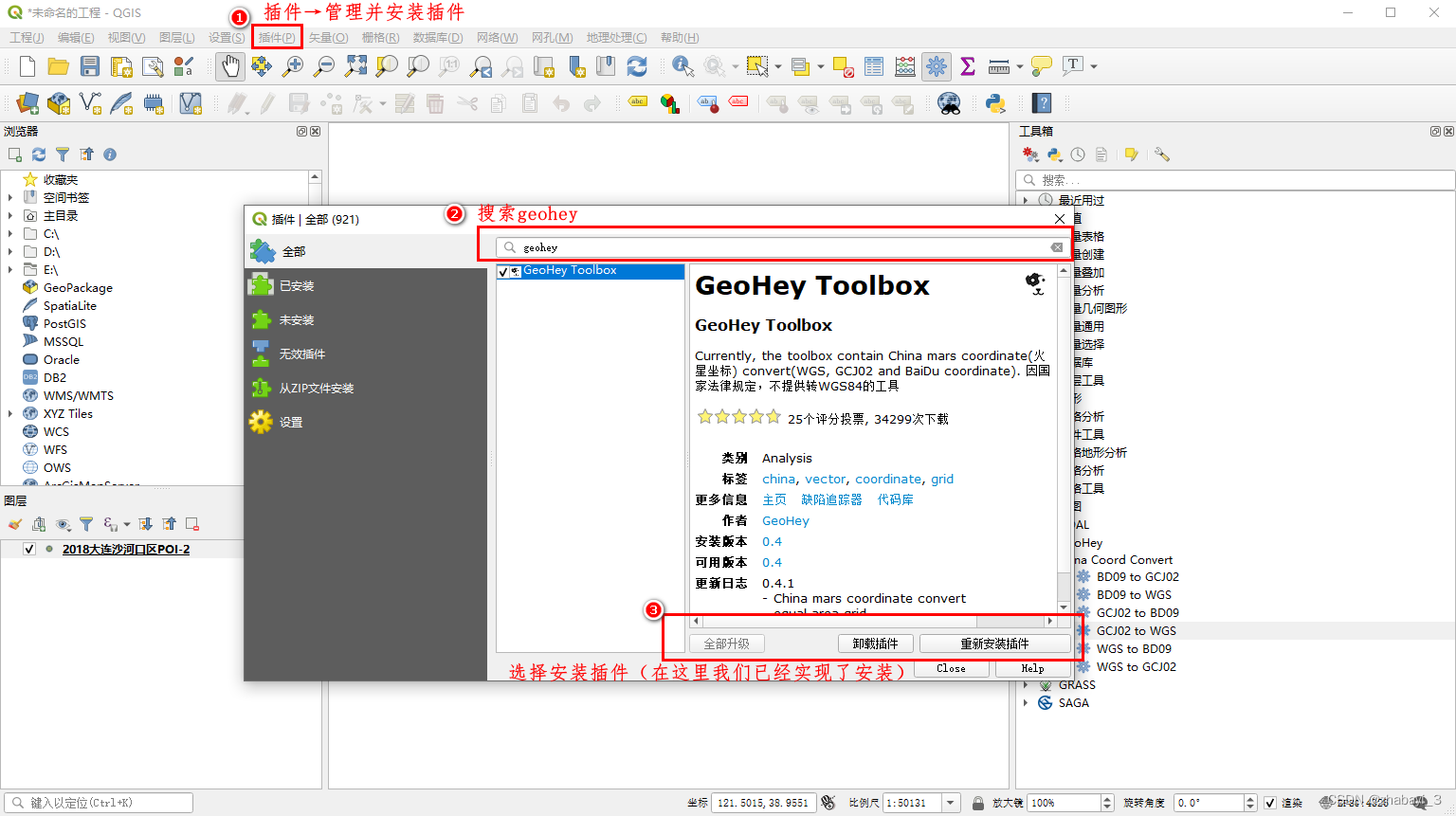The height and width of the screenshot is (816, 1456).
Task: Expand the SAGA provider node
Action: coord(1027,702)
